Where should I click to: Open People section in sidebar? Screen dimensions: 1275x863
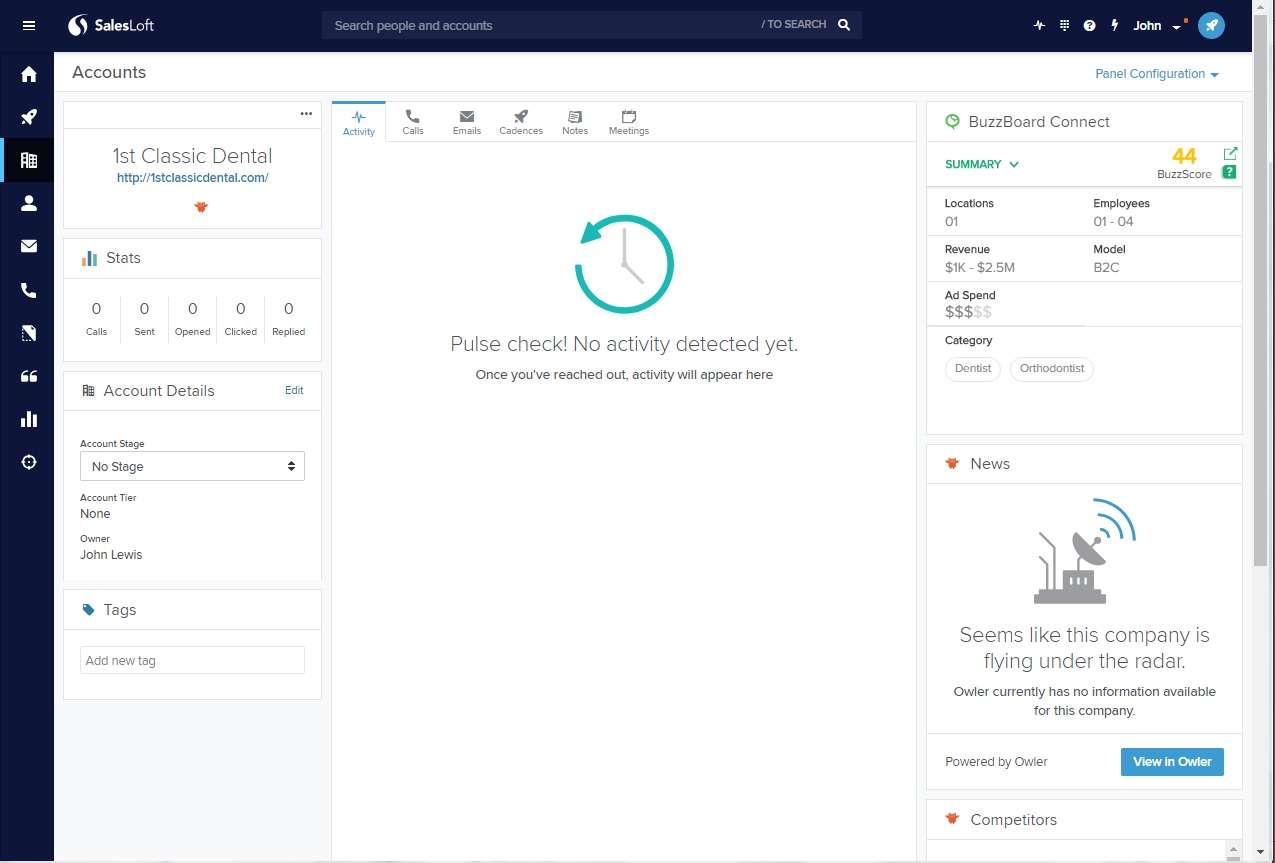point(29,204)
